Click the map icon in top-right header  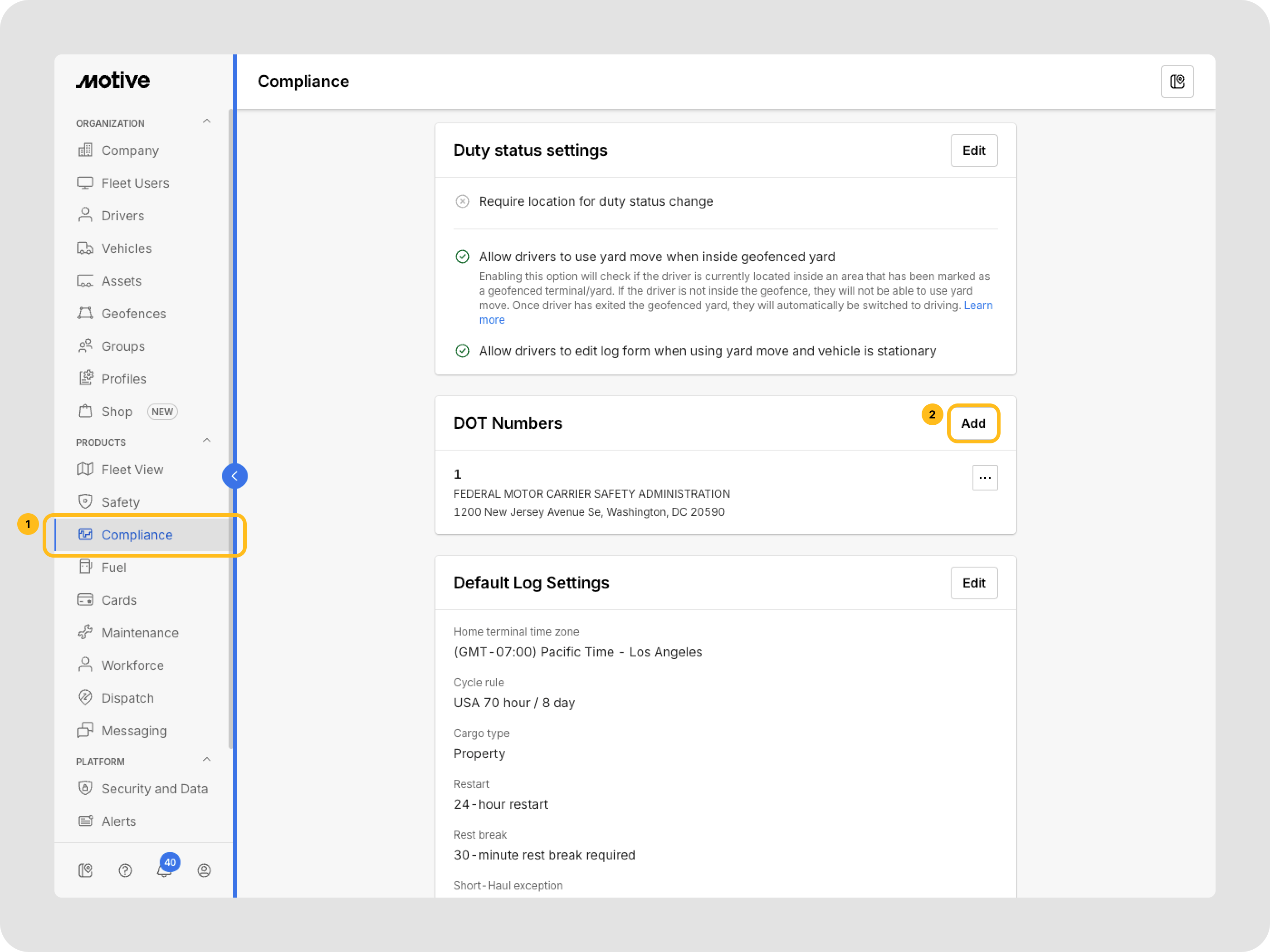click(1177, 82)
